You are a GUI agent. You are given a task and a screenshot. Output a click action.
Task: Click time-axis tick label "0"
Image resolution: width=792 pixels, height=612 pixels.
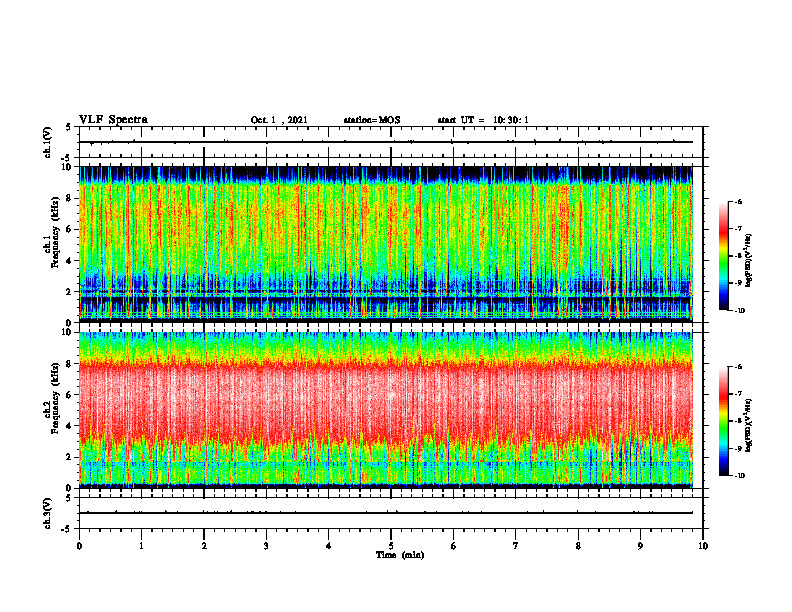click(79, 546)
